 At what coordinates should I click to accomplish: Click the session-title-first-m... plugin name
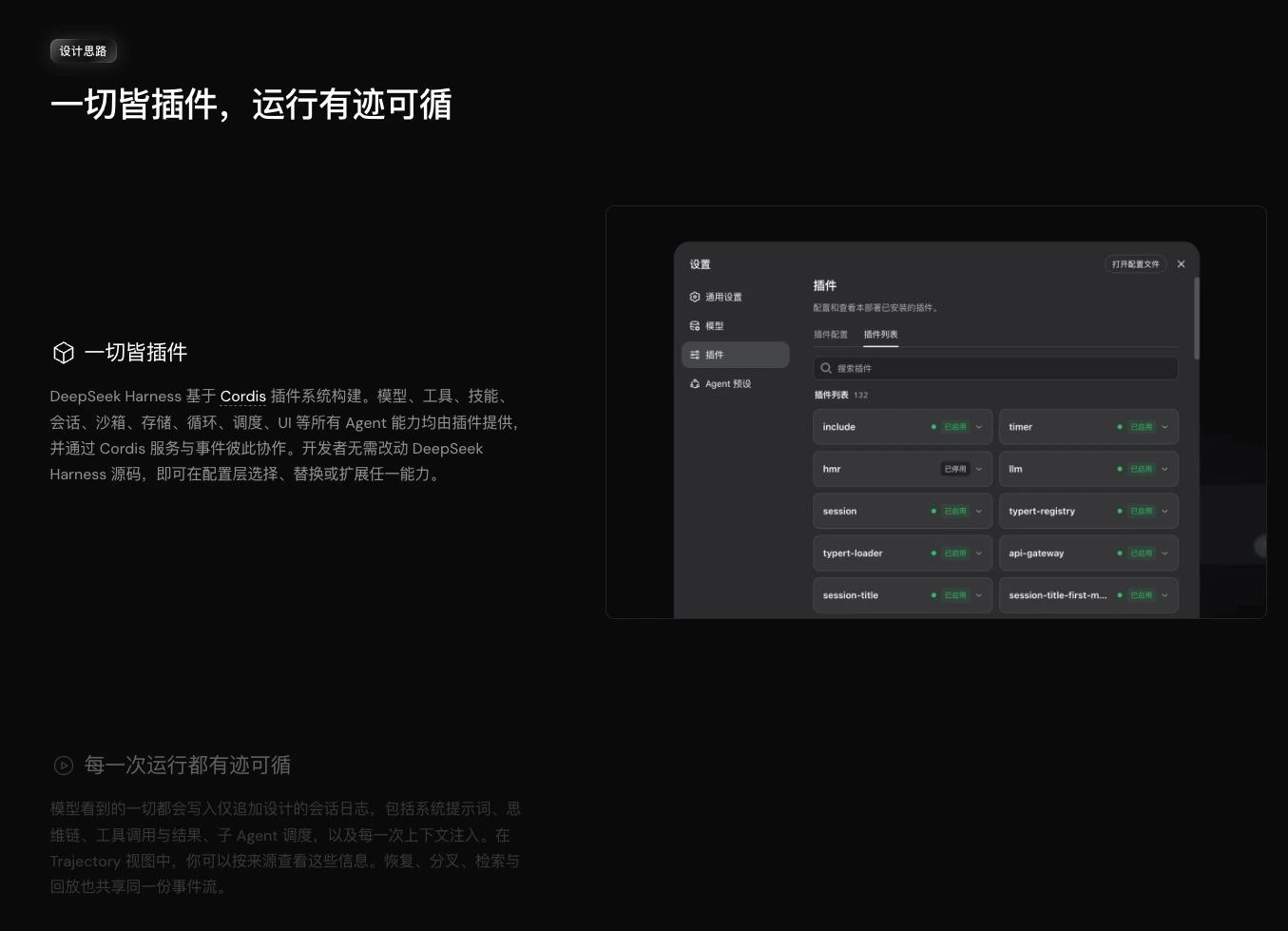[x=1058, y=595]
